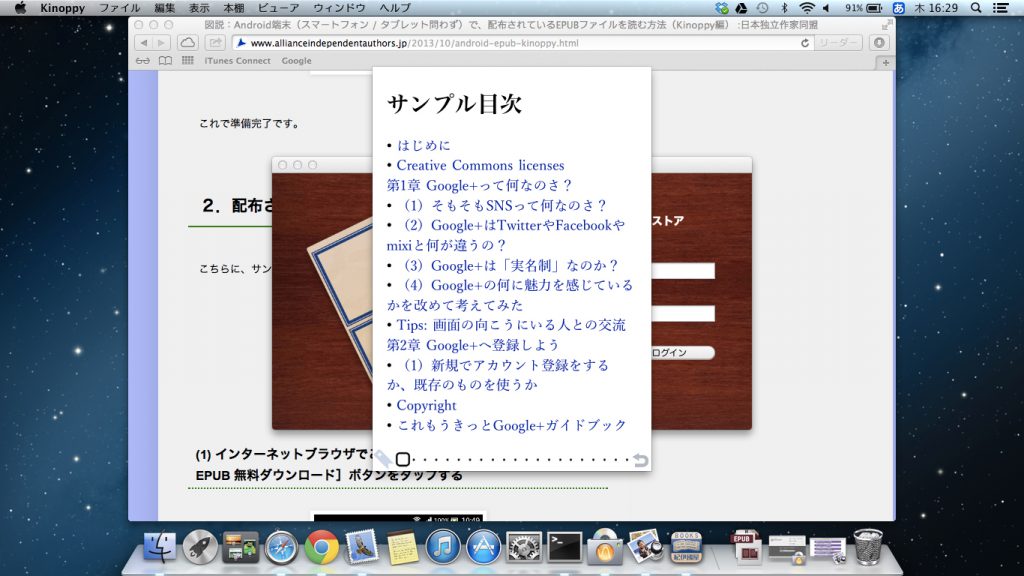Open Tips: 画面の向こうにいる人との交流
This screenshot has height=576, width=1024.
511,325
